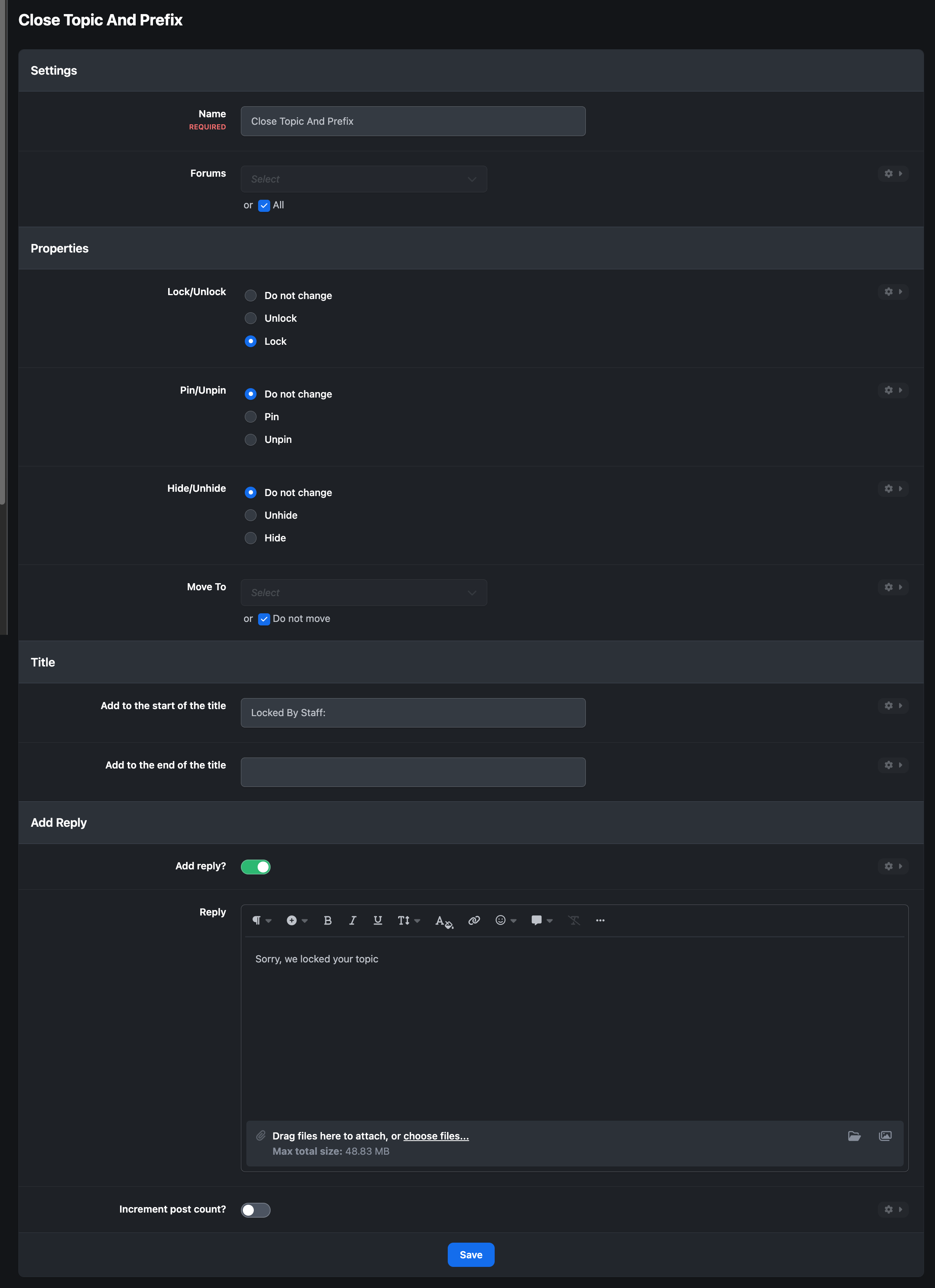Click insert image icon in attachment bar
Screen dimensions: 935x1288
tap(885, 1136)
